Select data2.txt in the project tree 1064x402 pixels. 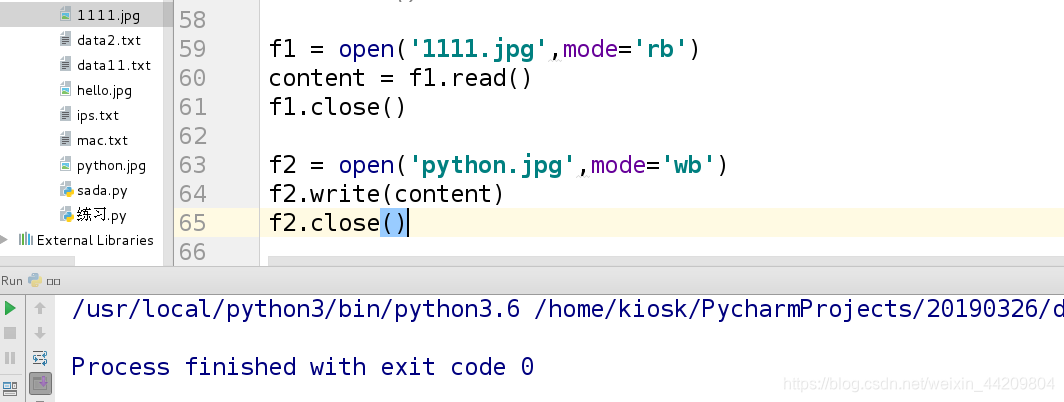pos(109,40)
